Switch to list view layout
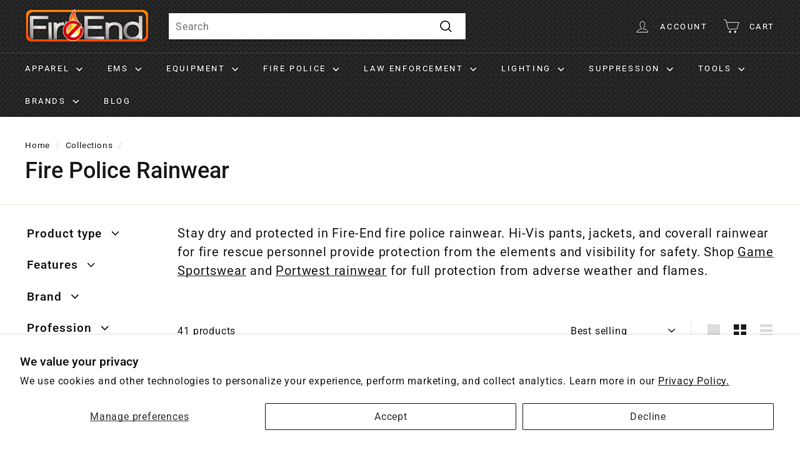Image resolution: width=800 pixels, height=450 pixels. coord(766,331)
